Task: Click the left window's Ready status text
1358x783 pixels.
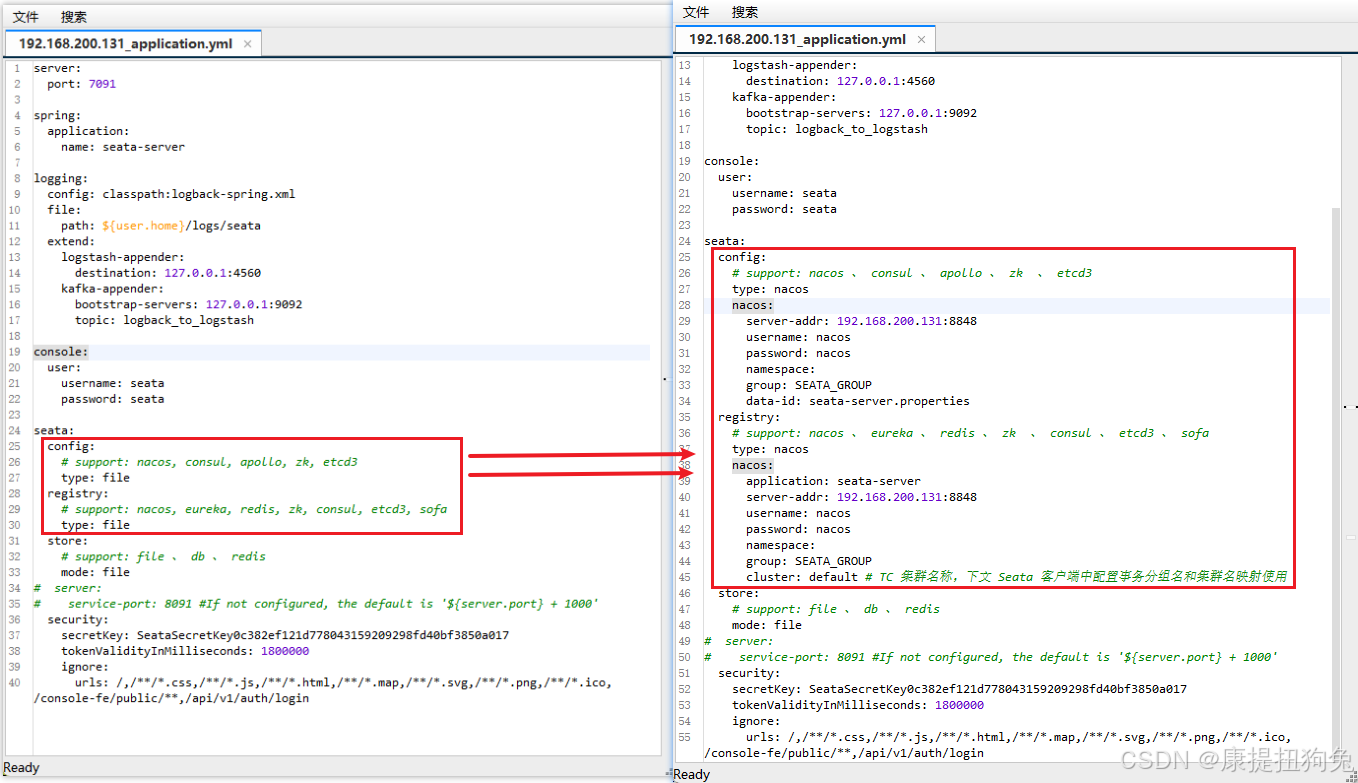Action: (22, 768)
